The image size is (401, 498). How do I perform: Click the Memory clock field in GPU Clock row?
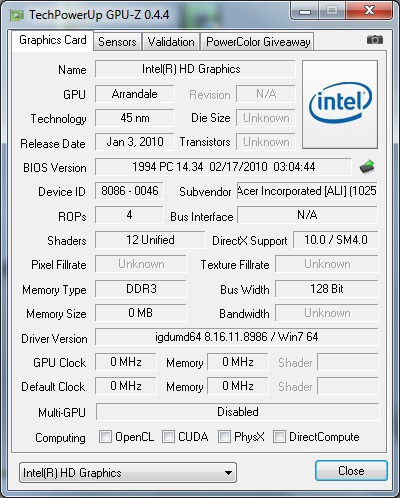click(238, 362)
